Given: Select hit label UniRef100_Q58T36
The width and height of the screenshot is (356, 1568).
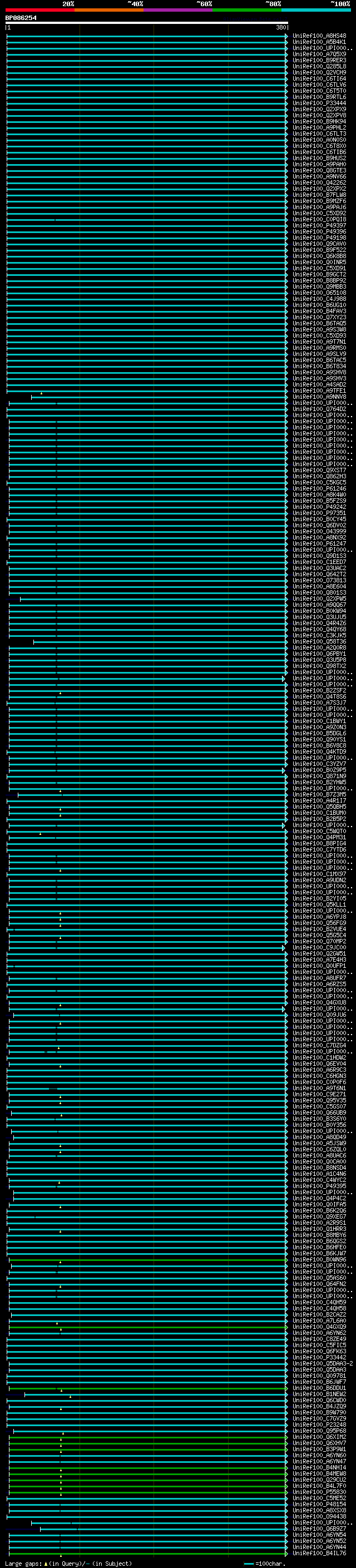Looking at the screenshot, I should 319,641.
